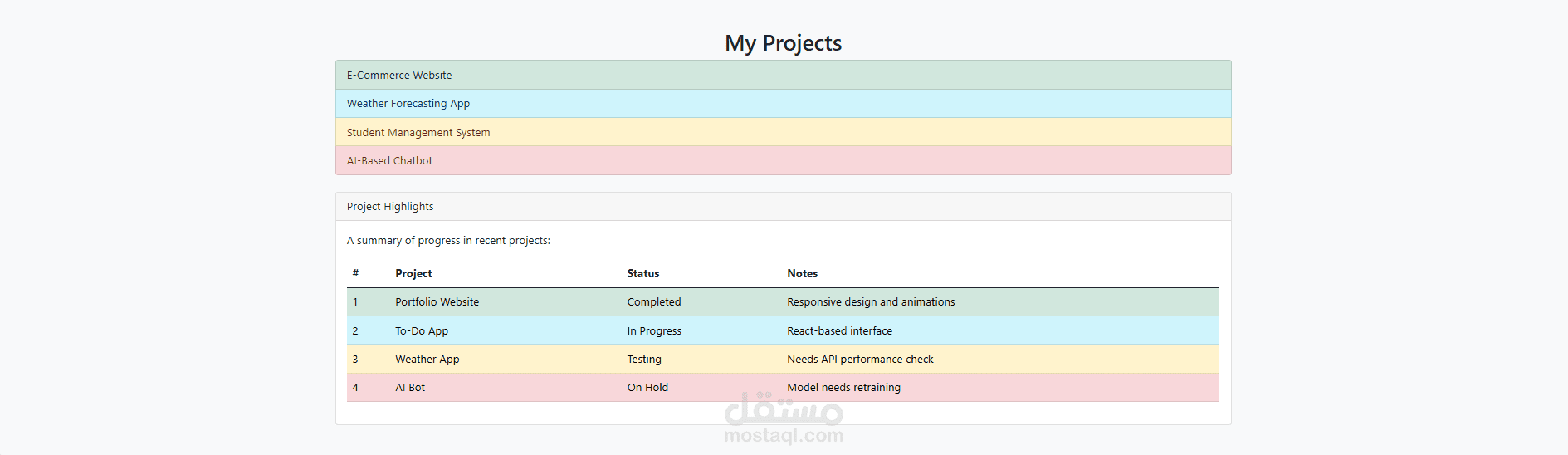Select the On Hold status cell
The width and height of the screenshot is (1568, 455).
(647, 388)
